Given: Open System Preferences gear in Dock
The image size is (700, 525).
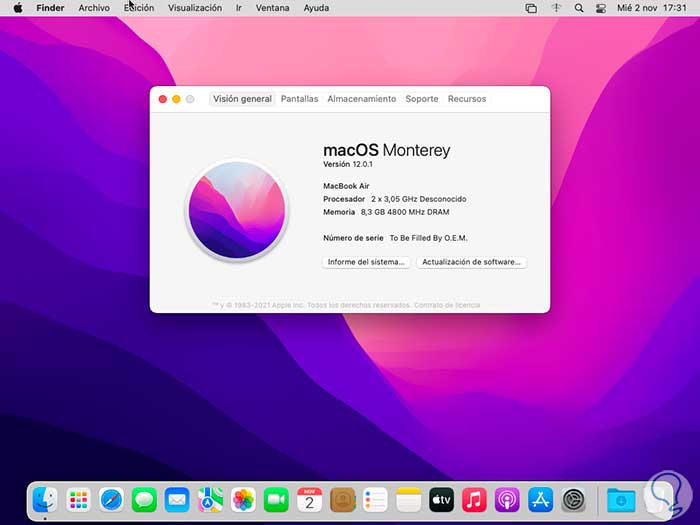Looking at the screenshot, I should click(573, 500).
